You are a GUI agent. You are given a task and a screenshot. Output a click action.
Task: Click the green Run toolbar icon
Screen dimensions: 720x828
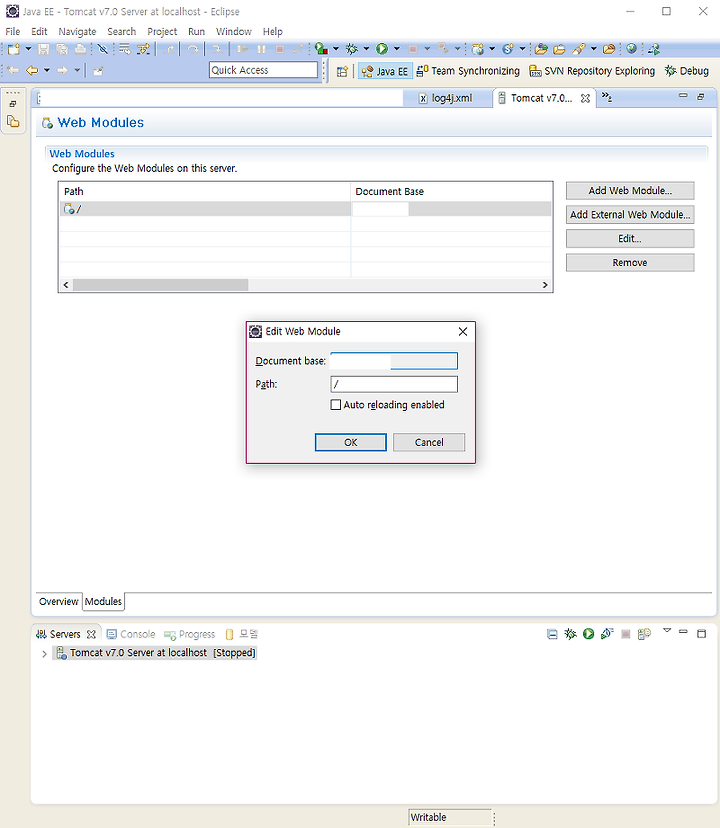point(381,49)
